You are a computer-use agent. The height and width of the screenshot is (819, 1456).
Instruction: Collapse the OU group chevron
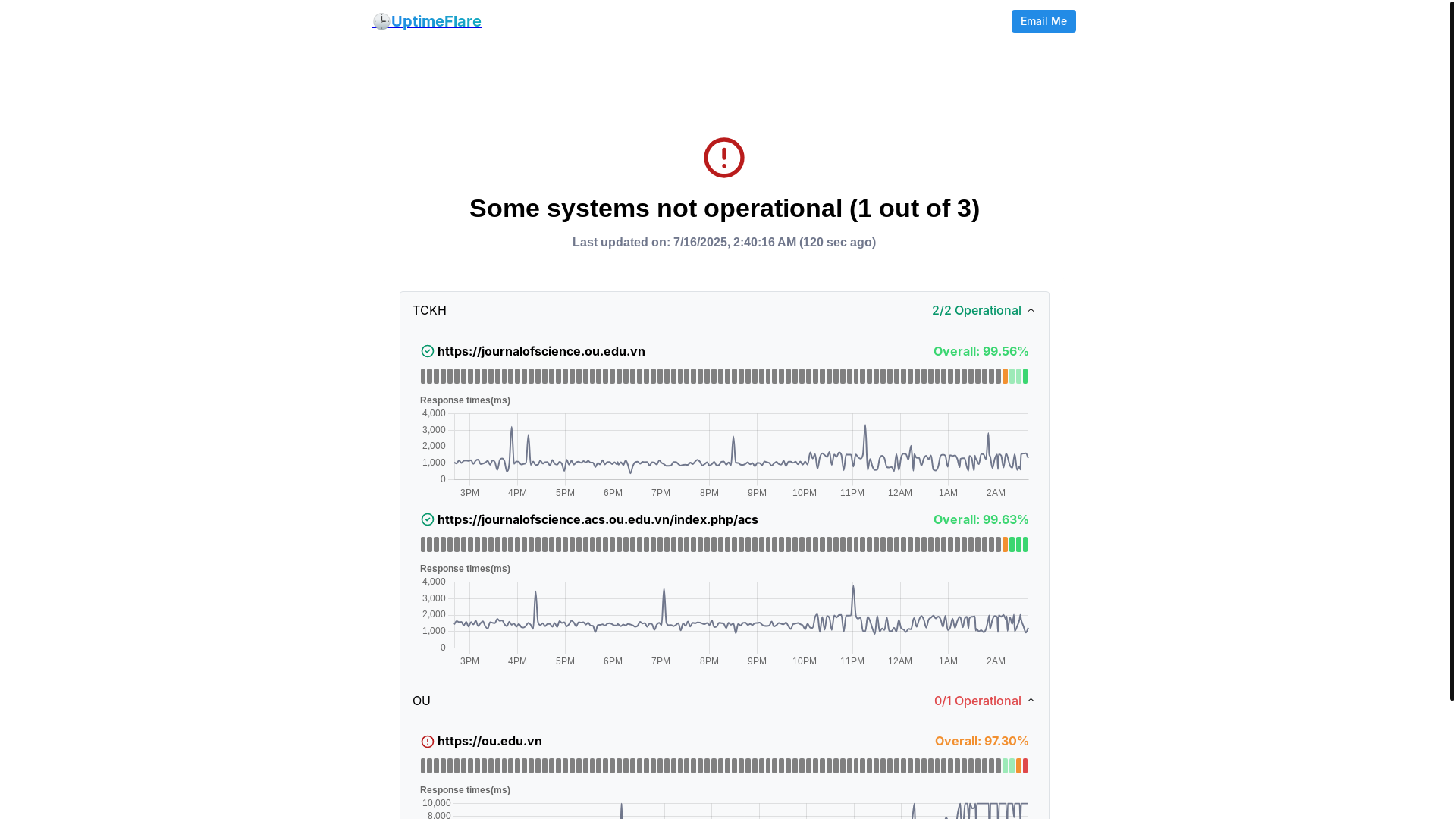[1031, 701]
